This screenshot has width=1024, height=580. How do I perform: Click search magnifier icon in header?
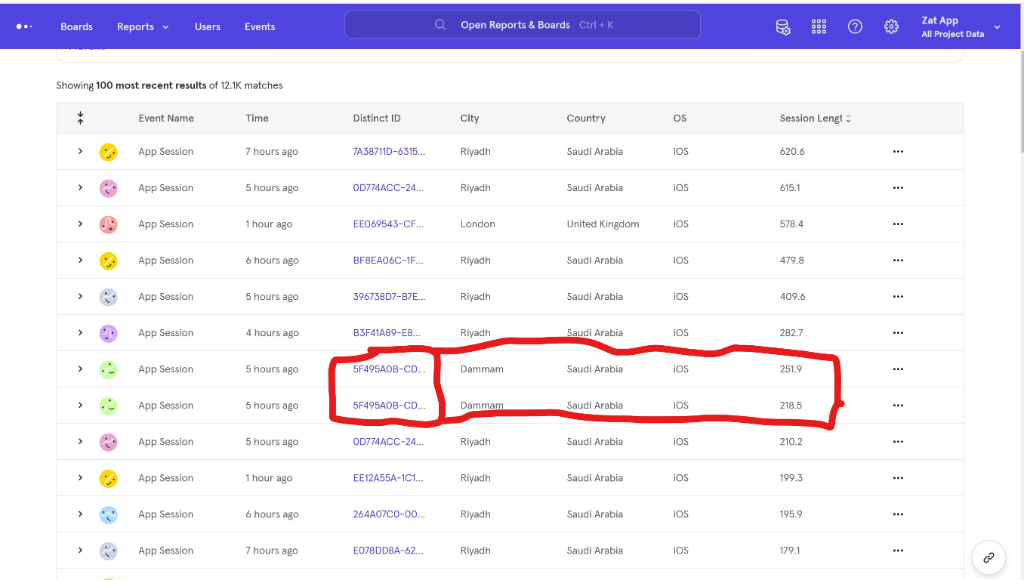(x=440, y=25)
